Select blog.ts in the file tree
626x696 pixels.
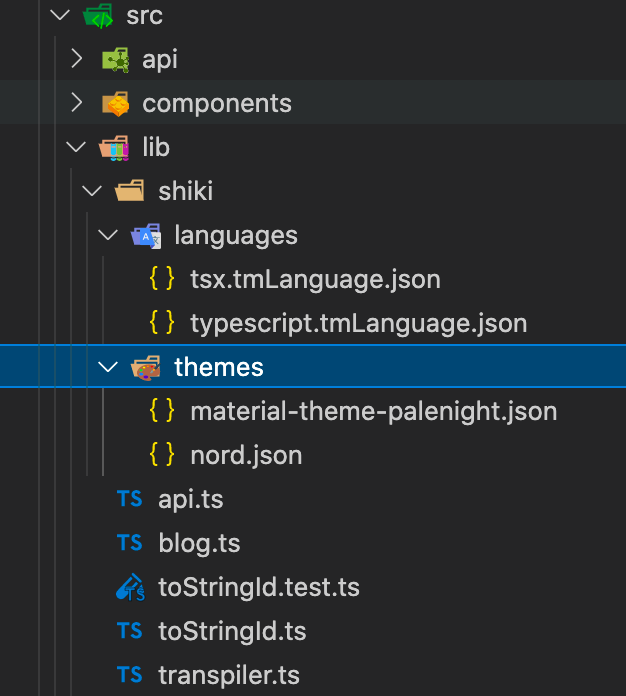199,543
